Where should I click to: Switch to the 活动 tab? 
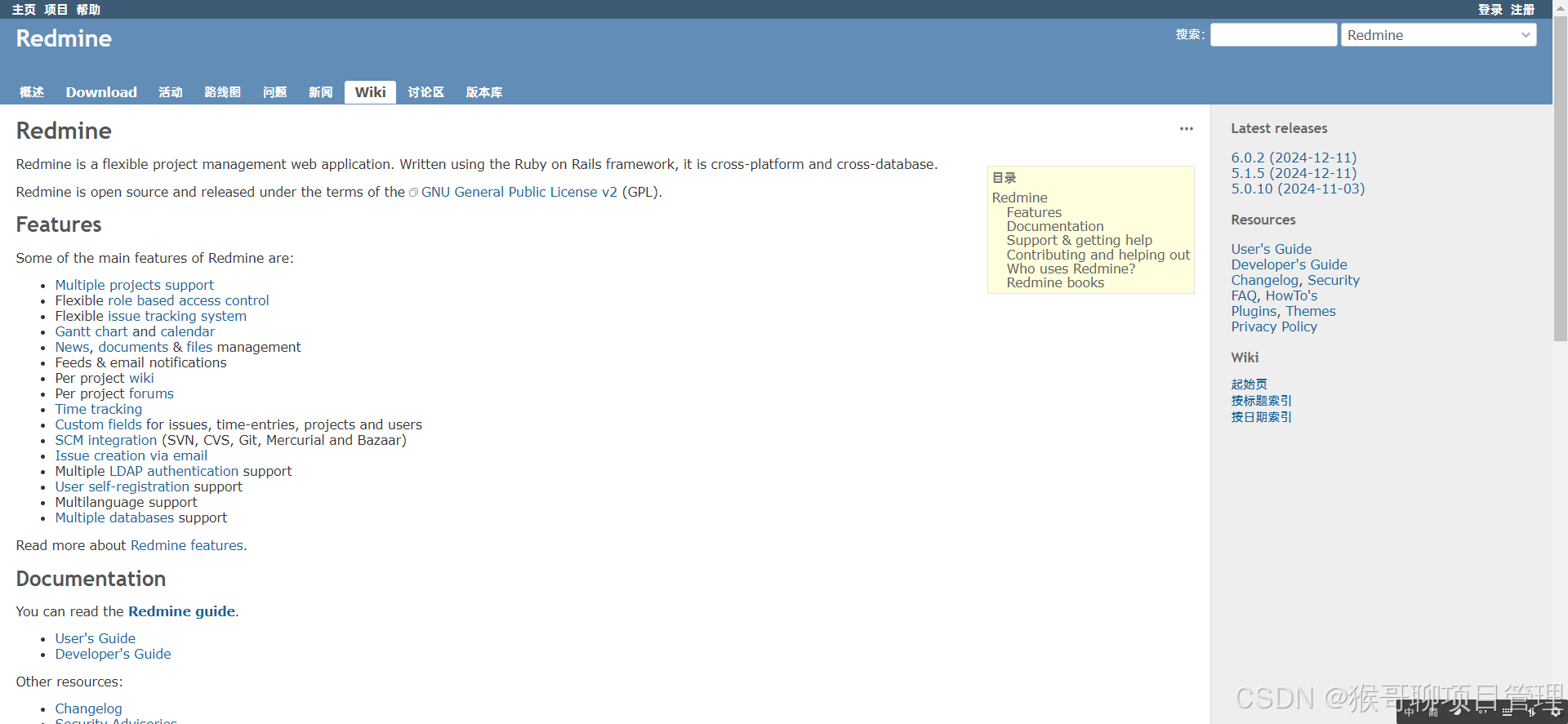pyautogui.click(x=171, y=92)
